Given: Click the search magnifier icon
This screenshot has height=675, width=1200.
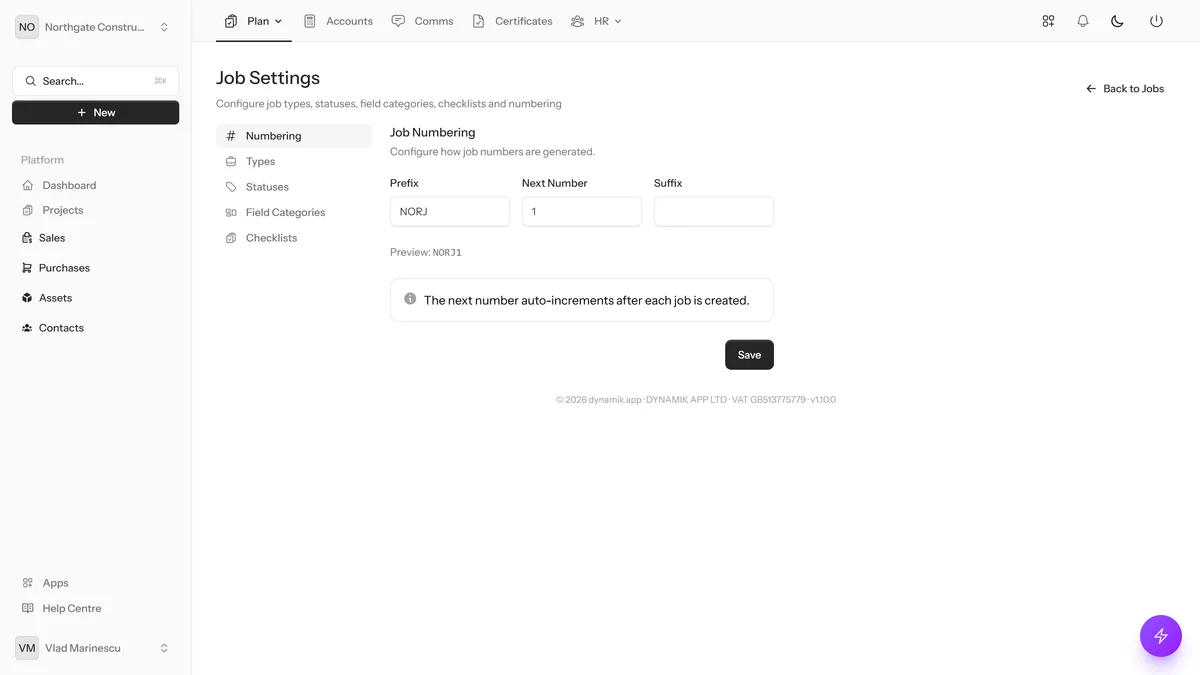Looking at the screenshot, I should coord(30,81).
